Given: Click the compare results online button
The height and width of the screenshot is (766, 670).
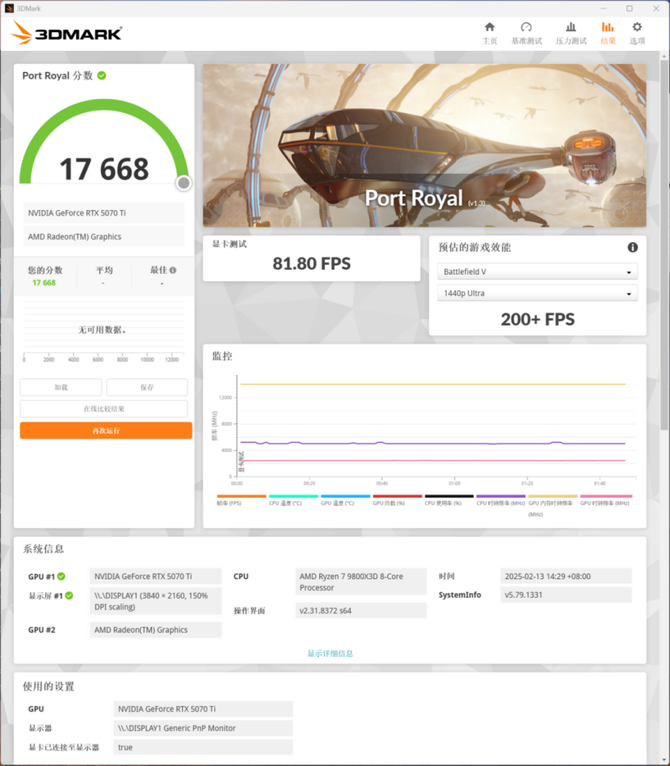Looking at the screenshot, I should (x=104, y=409).
